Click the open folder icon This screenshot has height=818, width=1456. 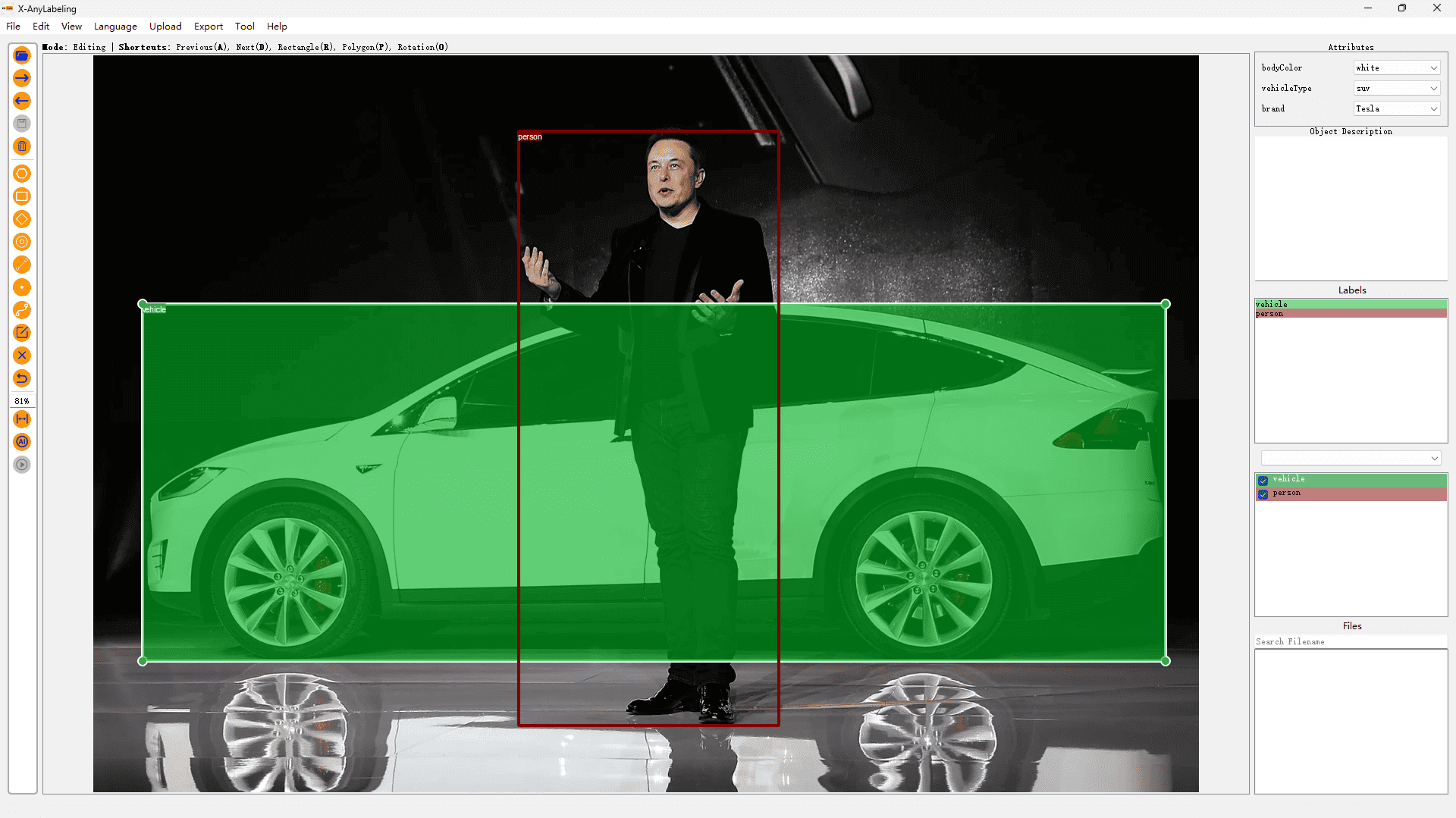22,55
